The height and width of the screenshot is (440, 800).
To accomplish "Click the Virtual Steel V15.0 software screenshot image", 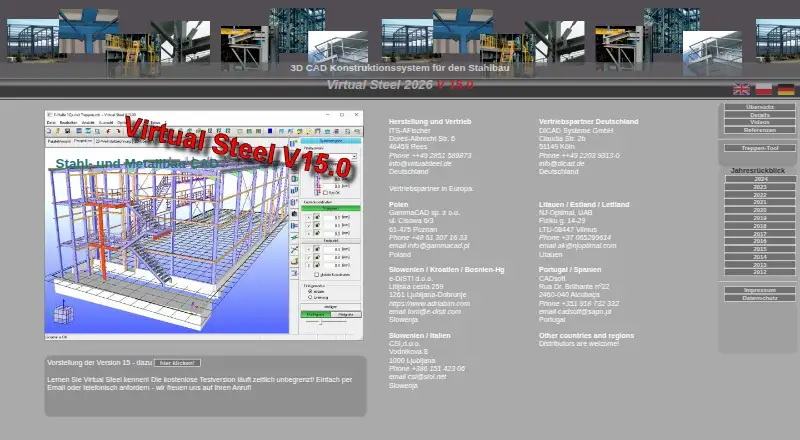I will [204, 225].
